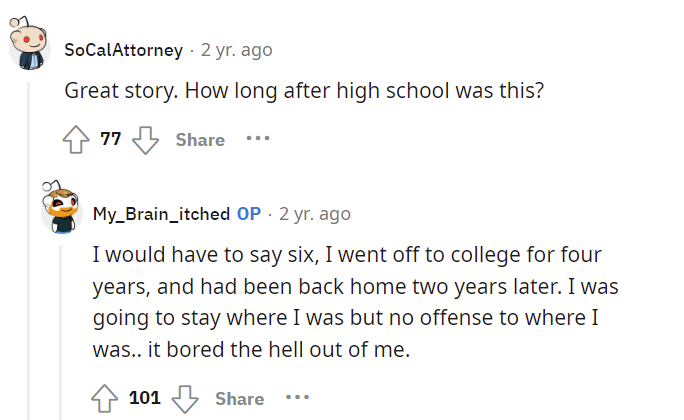This screenshot has height=420, width=684.
Task: Collapse My_Brain_itched's reply via its thread line
Action: coord(61,333)
